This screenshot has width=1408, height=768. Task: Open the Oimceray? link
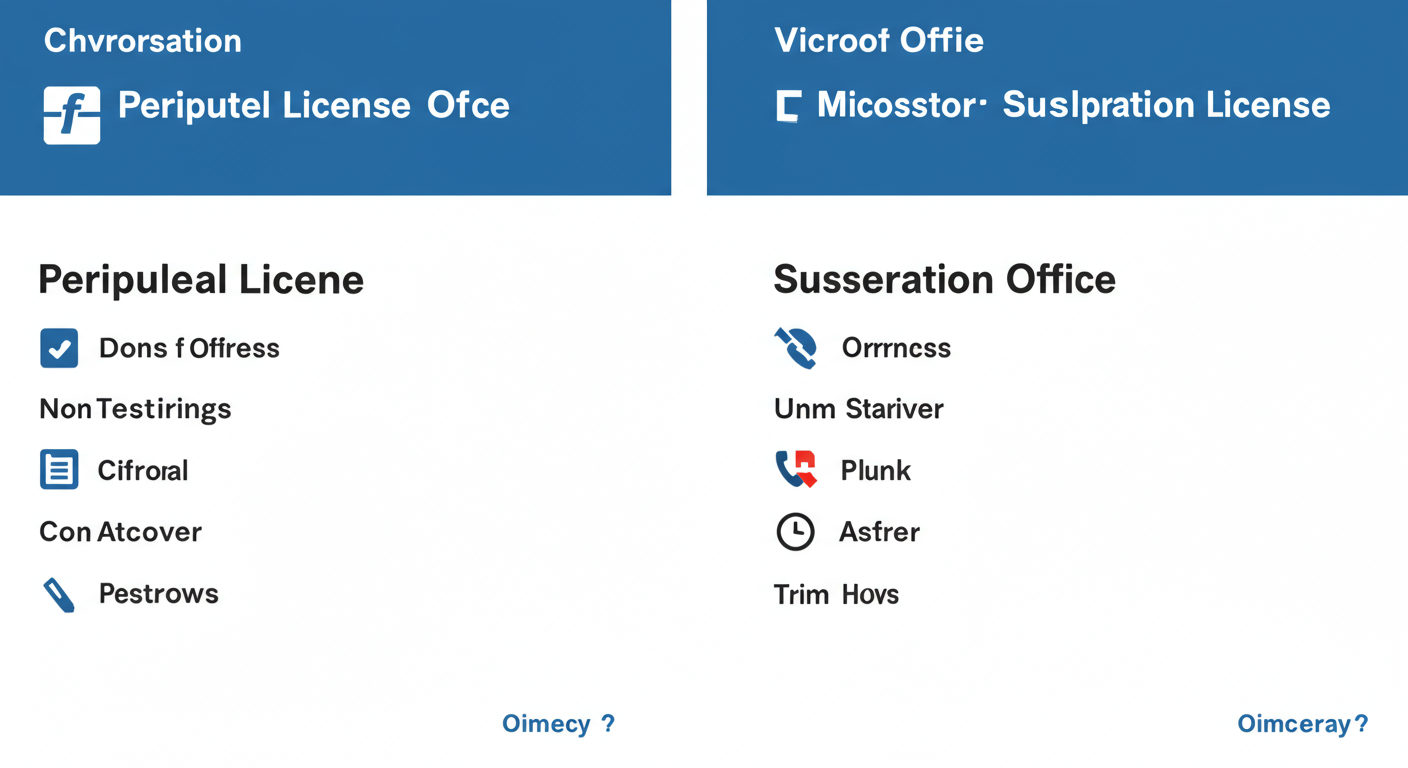click(x=1302, y=724)
